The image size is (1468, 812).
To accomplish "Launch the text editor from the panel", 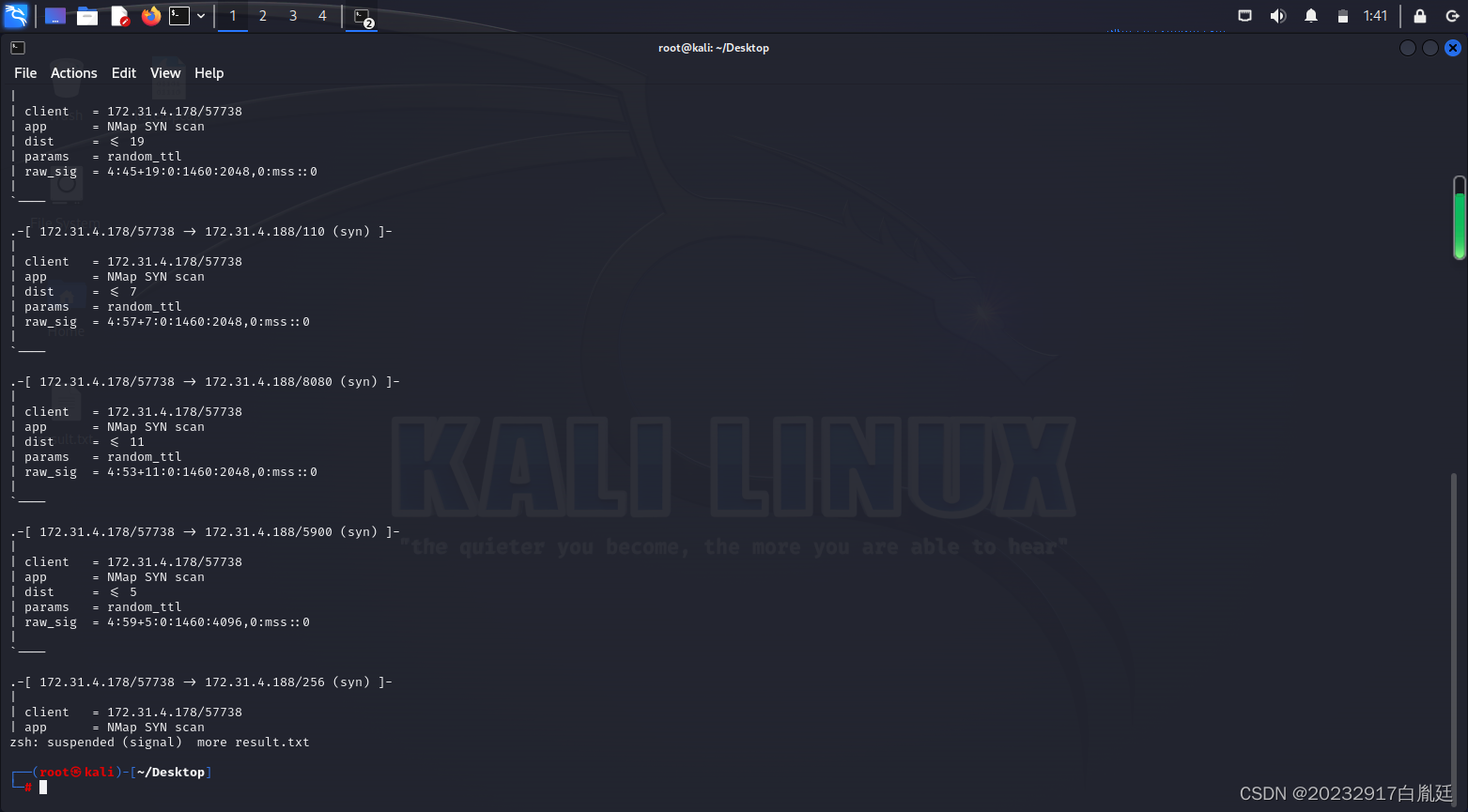I will click(119, 16).
